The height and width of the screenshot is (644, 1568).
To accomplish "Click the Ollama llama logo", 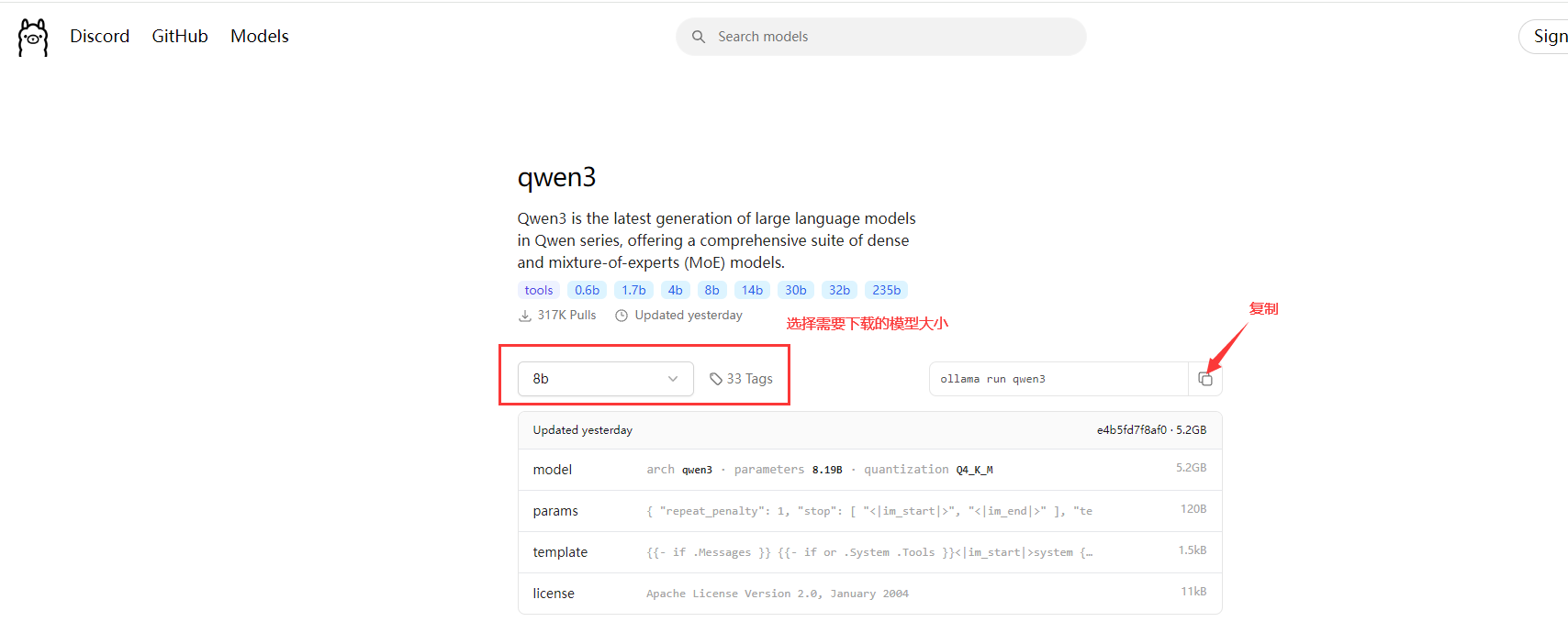I will 33,38.
